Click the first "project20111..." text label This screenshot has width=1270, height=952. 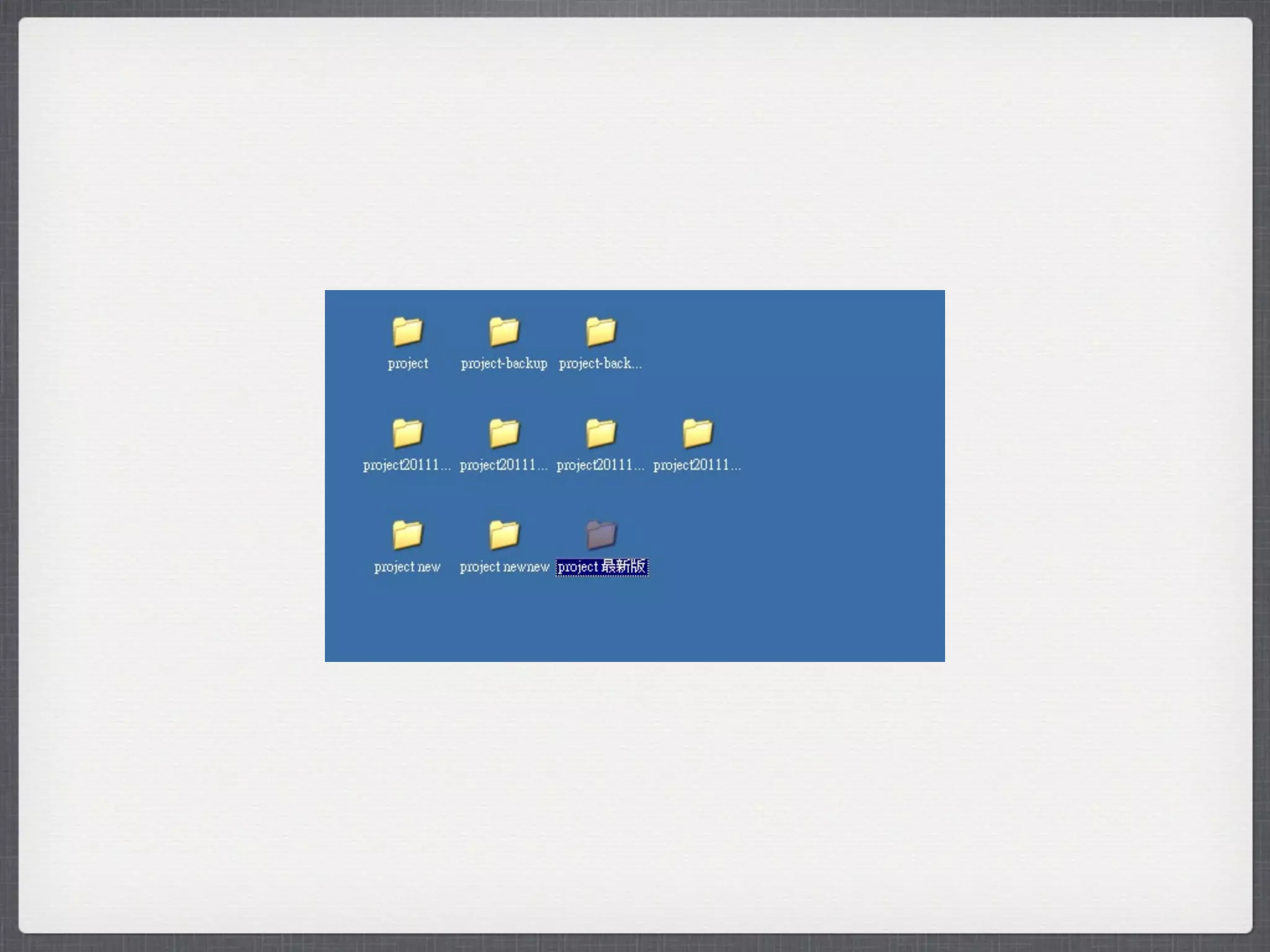(407, 465)
